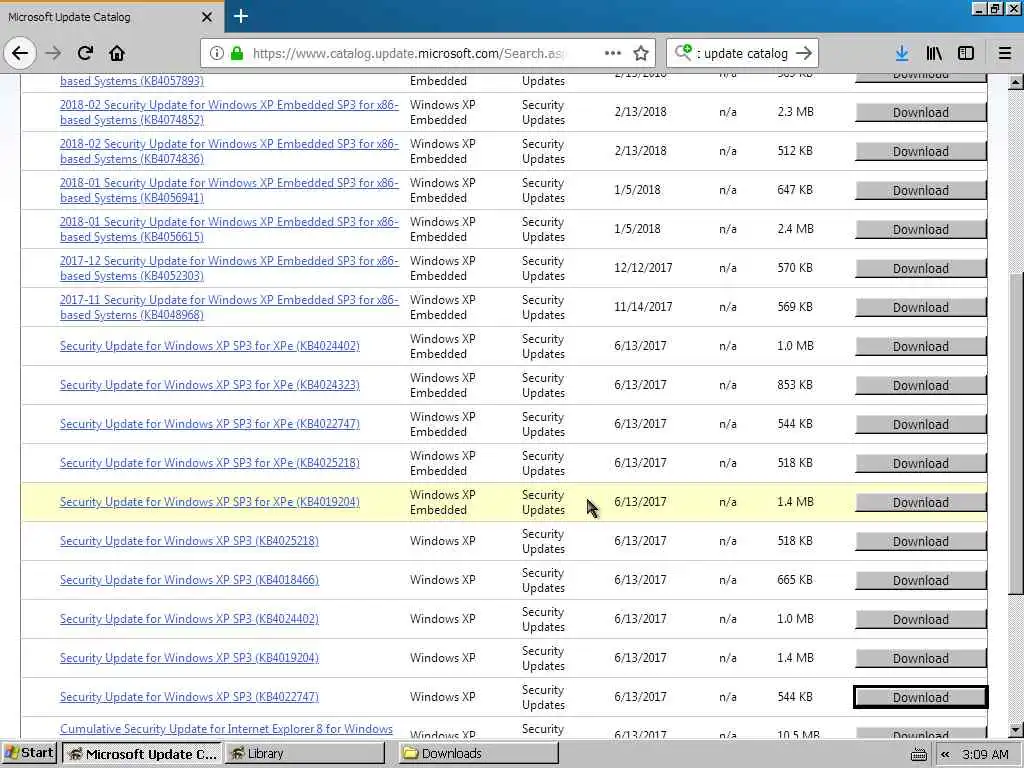This screenshot has height=768, width=1024.
Task: Open the Start menu
Action: coord(29,753)
